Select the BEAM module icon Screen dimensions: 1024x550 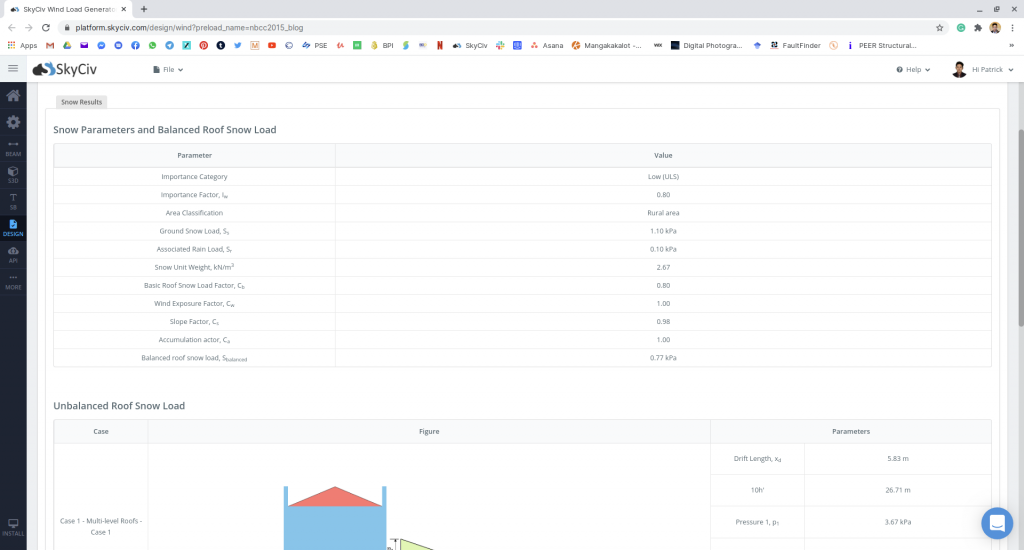click(13, 148)
